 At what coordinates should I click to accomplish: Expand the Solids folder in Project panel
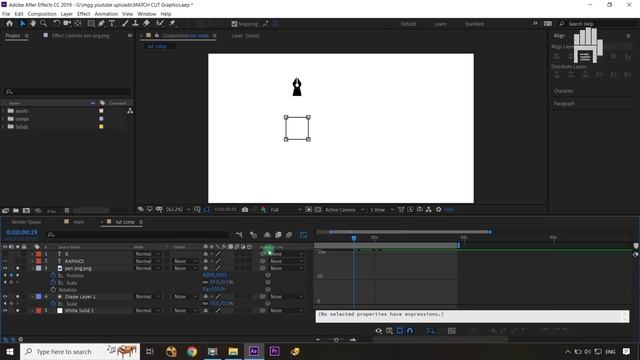4,127
